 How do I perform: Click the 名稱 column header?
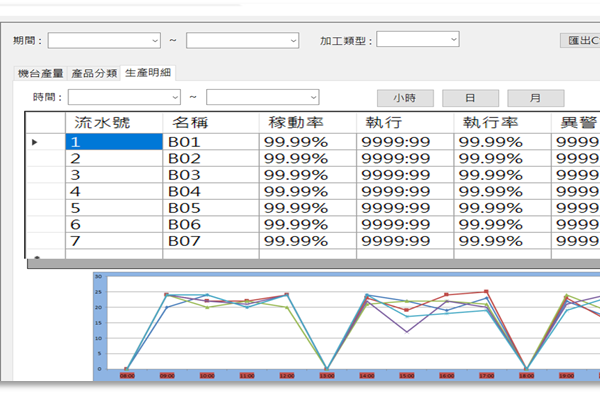point(211,123)
